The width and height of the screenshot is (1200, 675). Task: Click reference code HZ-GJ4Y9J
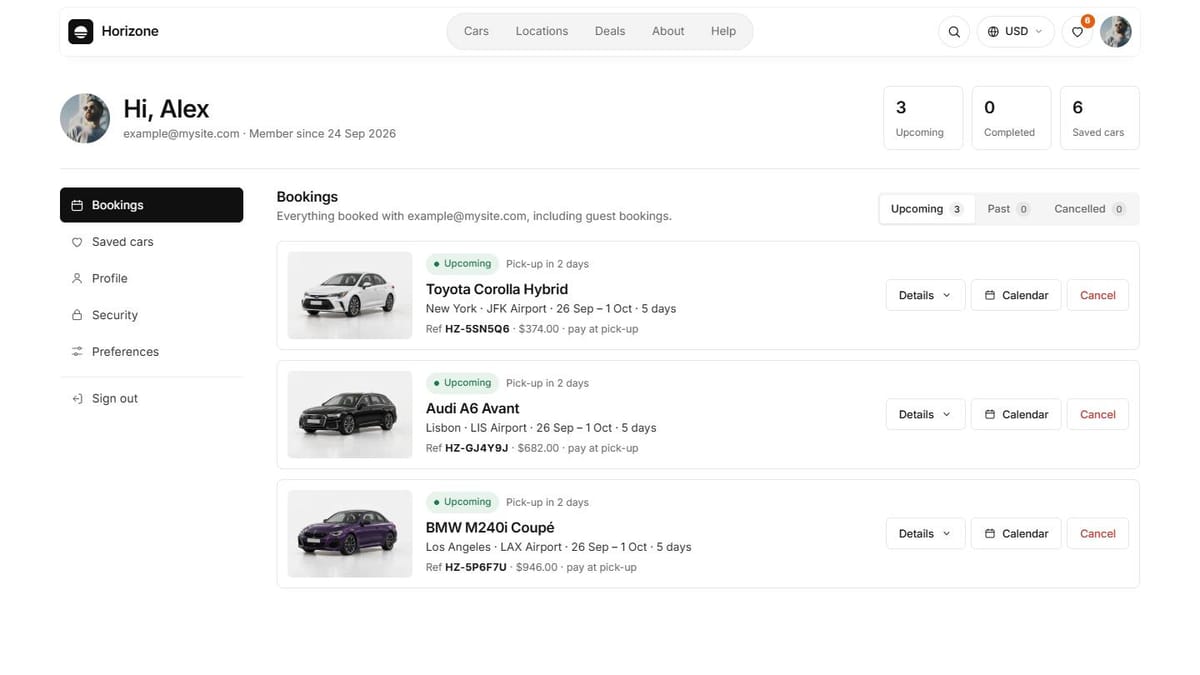[477, 448]
